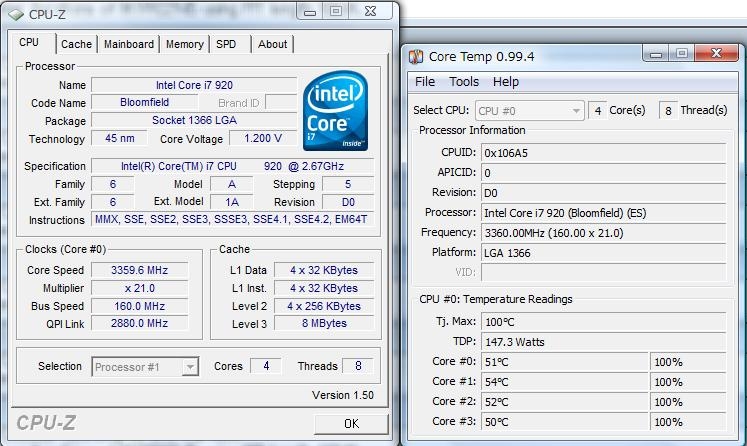Image resolution: width=747 pixels, height=446 pixels.
Task: Click the APICID field in Core Temp
Action: coord(604,173)
